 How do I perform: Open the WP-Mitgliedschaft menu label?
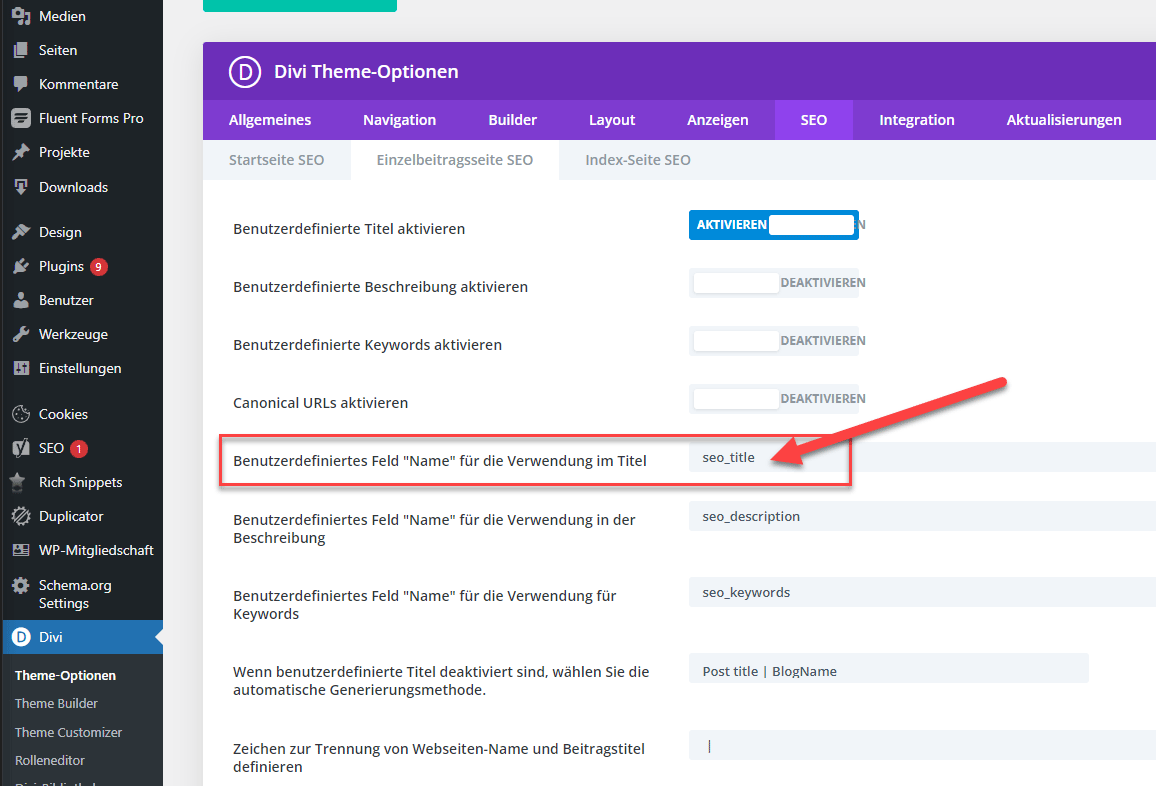click(96, 550)
